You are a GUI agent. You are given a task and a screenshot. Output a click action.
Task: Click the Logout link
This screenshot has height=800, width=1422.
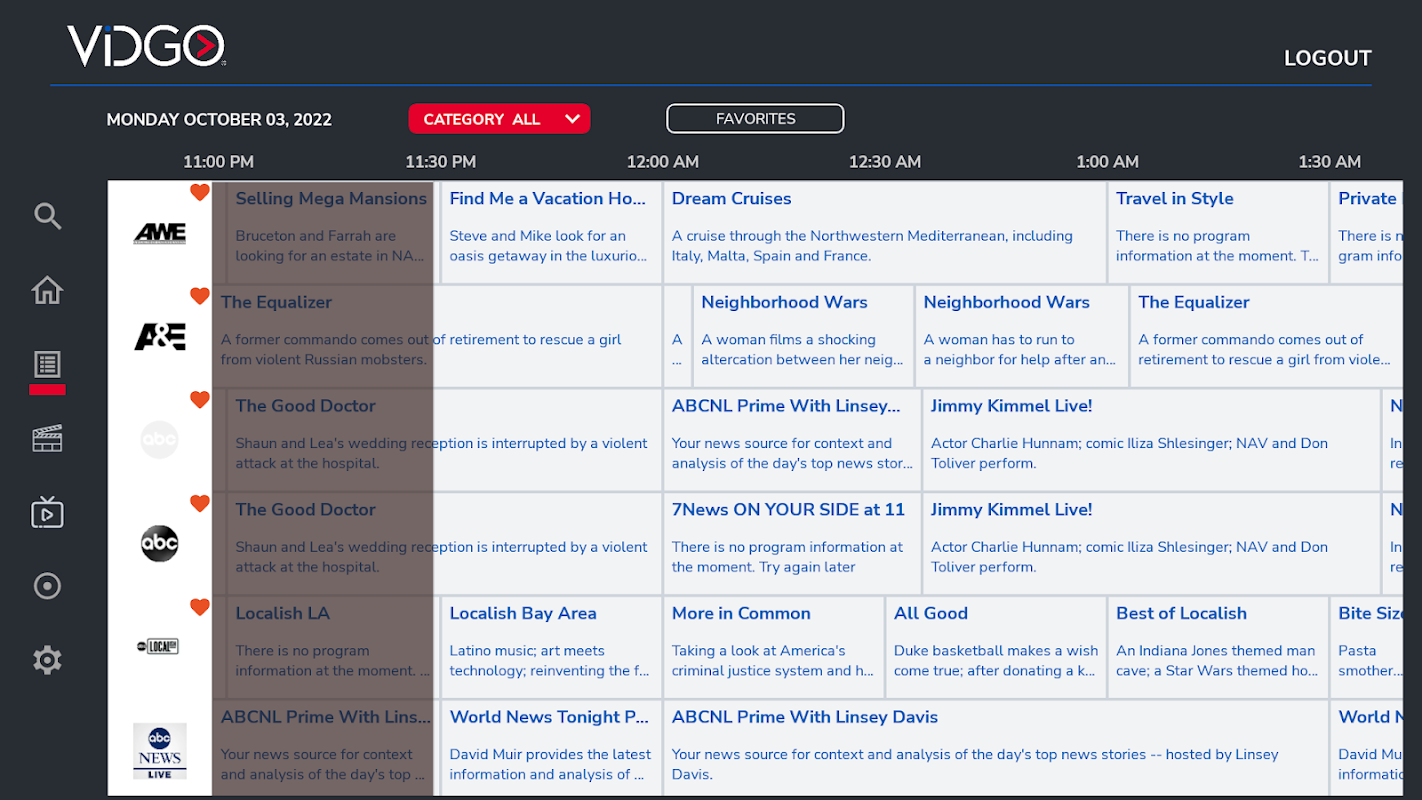[1327, 58]
